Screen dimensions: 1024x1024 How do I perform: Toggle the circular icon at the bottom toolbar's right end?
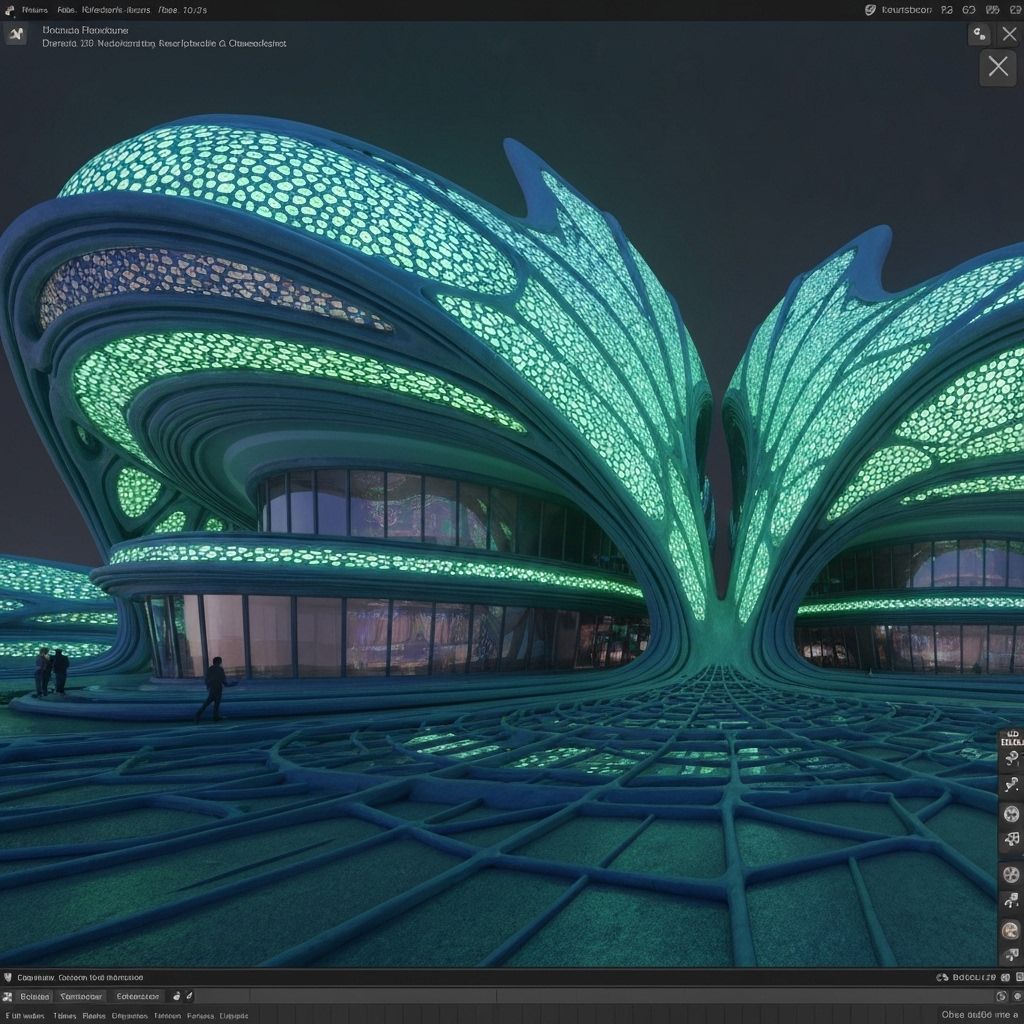coord(1001,996)
